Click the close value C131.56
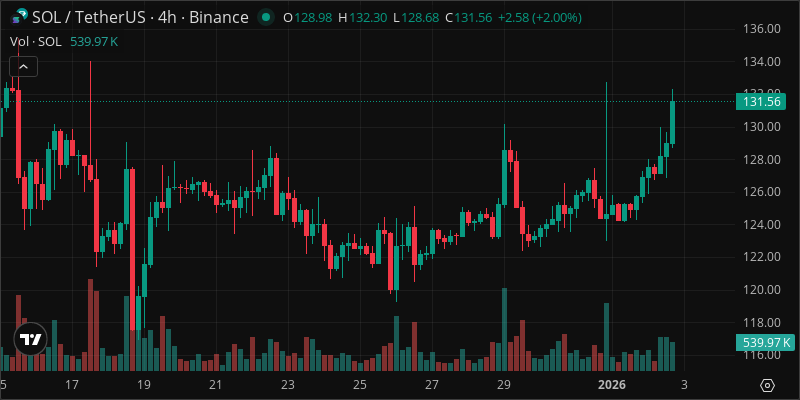Image resolution: width=800 pixels, height=400 pixels. point(468,18)
